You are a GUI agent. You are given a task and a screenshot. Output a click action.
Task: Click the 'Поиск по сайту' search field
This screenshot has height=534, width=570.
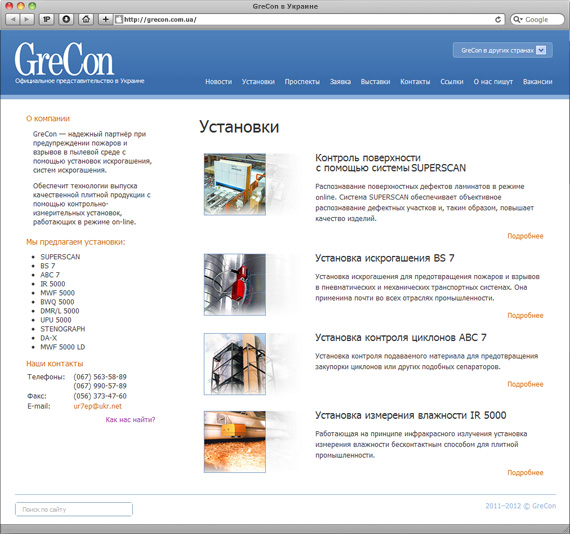point(74,509)
